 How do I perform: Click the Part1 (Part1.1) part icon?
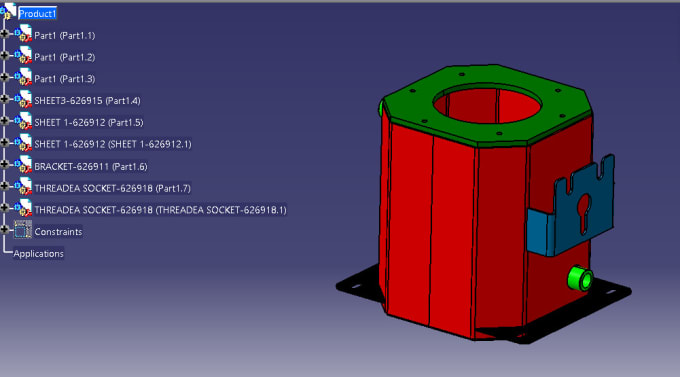coord(23,34)
